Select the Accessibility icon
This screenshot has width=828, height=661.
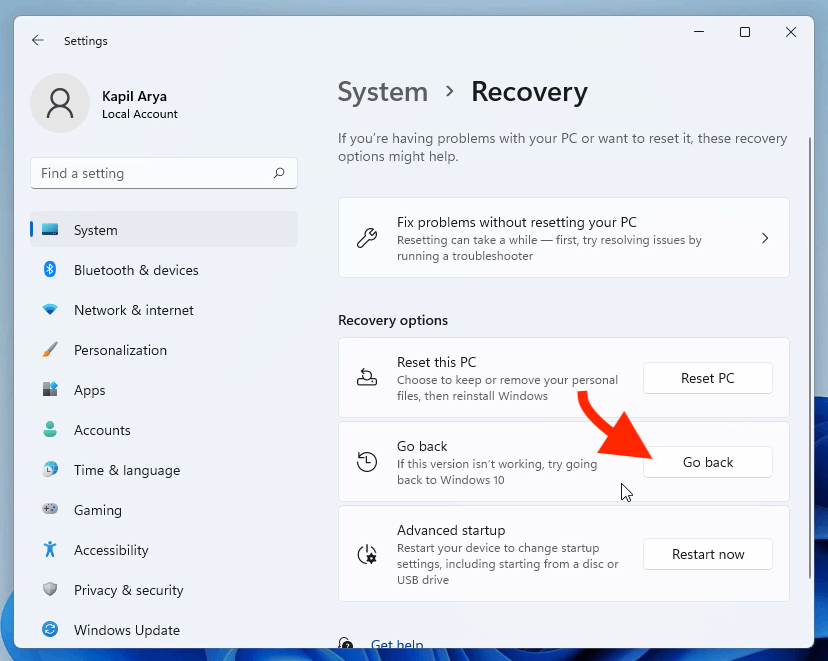point(50,550)
